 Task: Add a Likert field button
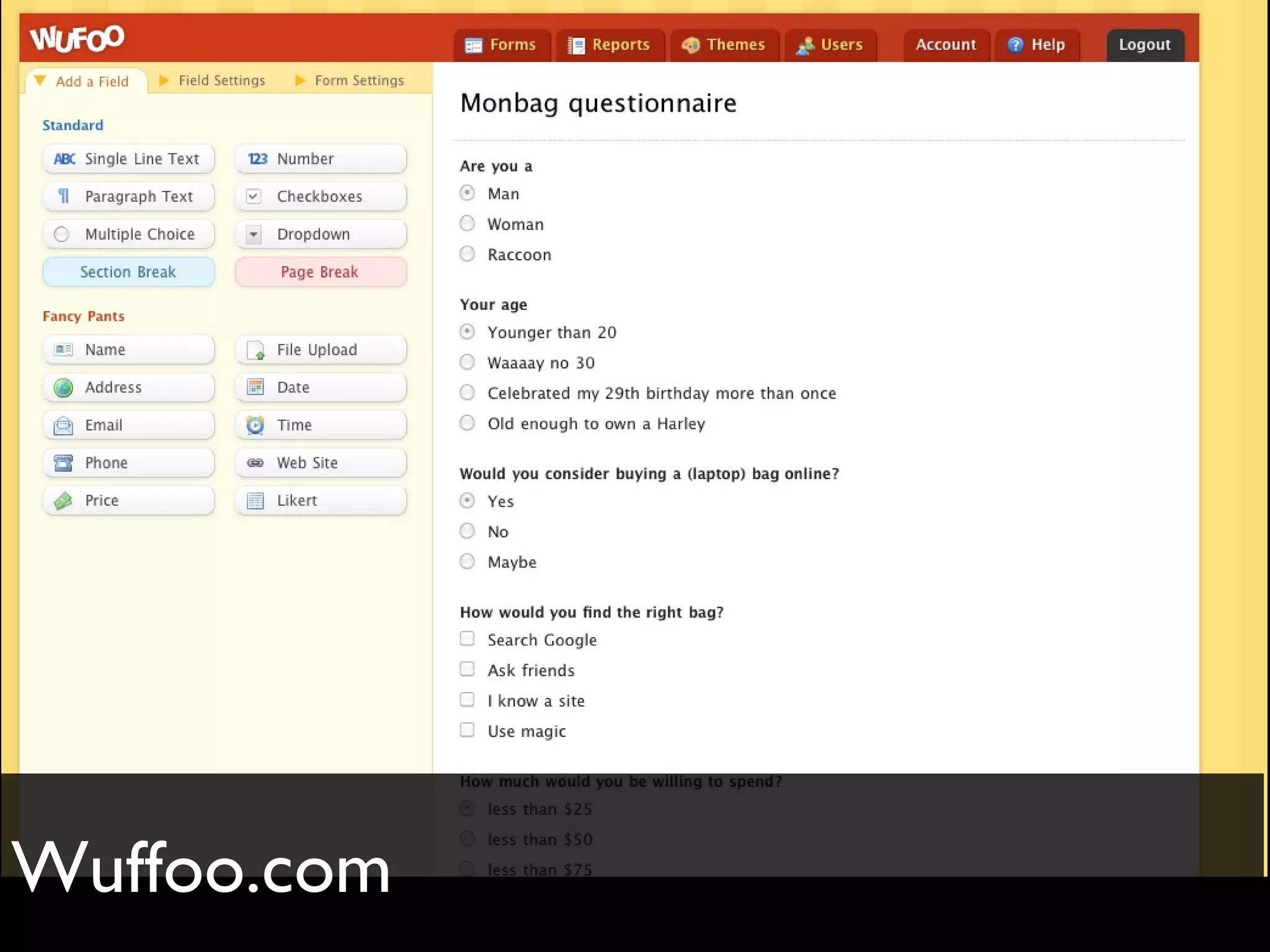point(321,501)
